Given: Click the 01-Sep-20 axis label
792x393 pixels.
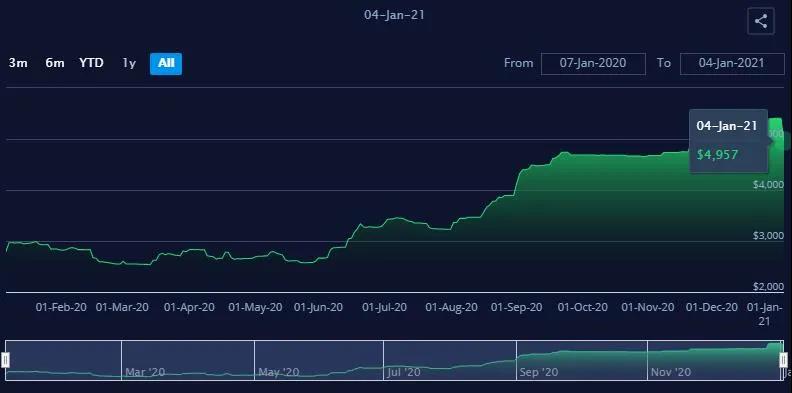Looking at the screenshot, I should coord(517,307).
